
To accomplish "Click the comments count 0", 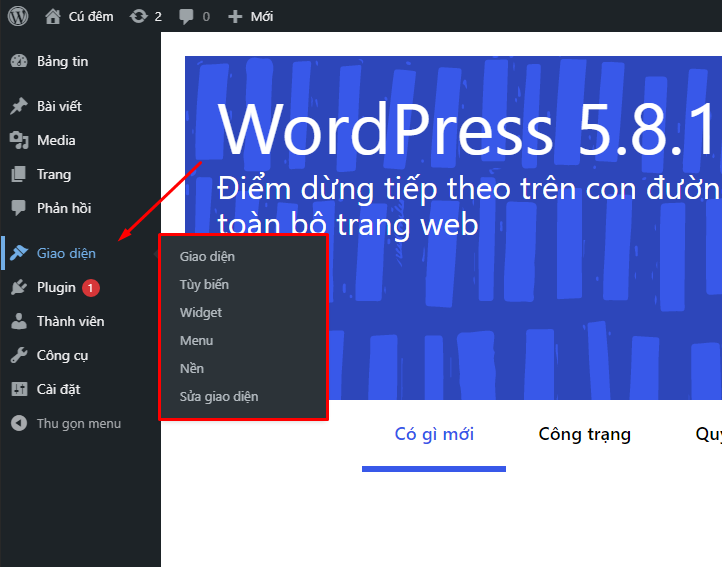I will pyautogui.click(x=206, y=17).
